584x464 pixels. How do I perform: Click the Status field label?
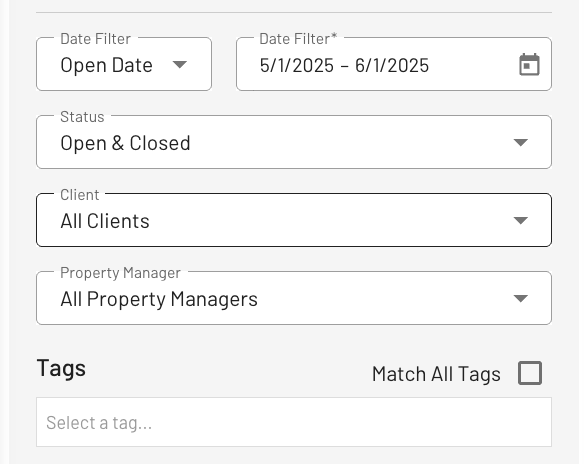pos(82,117)
